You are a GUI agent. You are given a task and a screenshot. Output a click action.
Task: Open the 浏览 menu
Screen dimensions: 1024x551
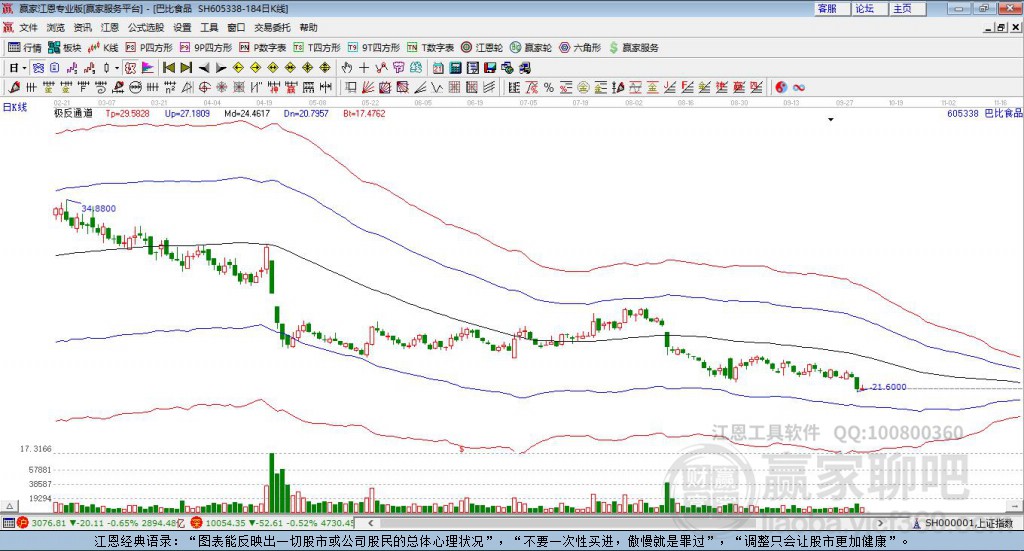[x=56, y=27]
